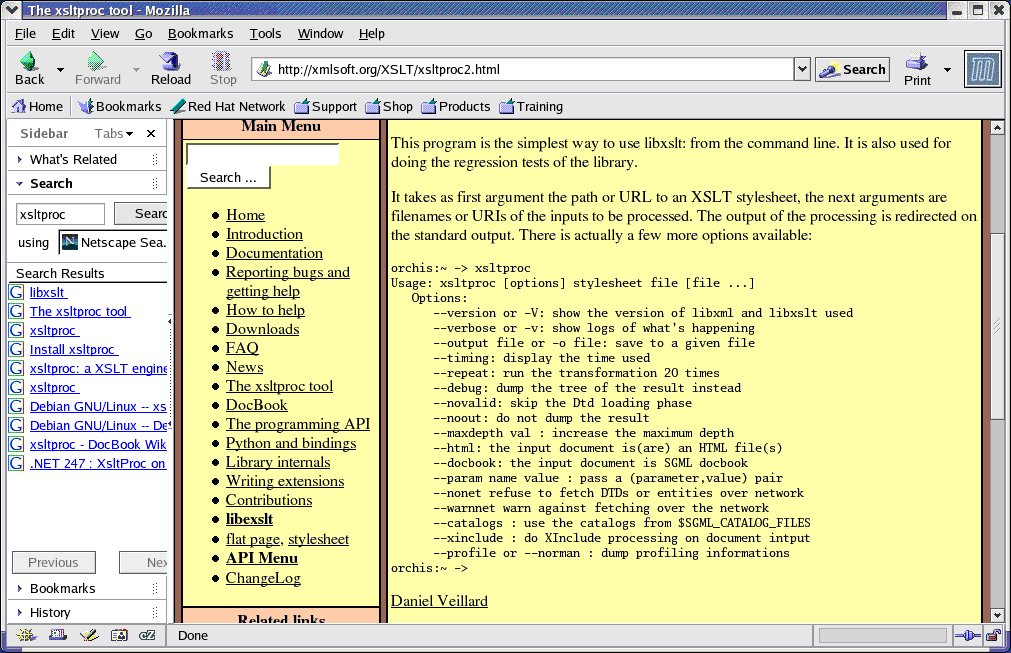Open the Home item in the personal toolbar

click(x=37, y=106)
